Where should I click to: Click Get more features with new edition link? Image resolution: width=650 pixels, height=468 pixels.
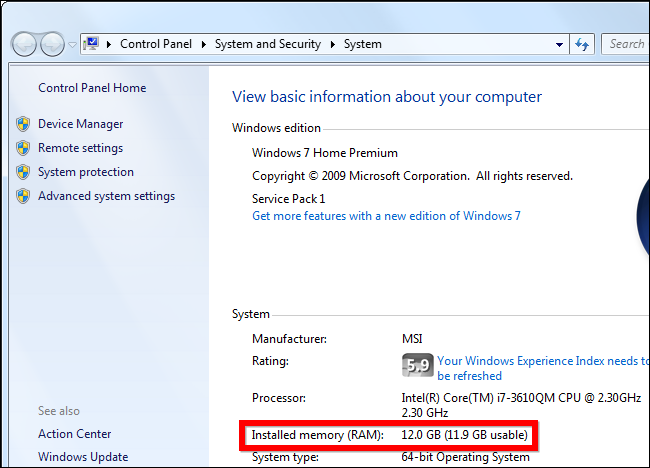[x=386, y=216]
